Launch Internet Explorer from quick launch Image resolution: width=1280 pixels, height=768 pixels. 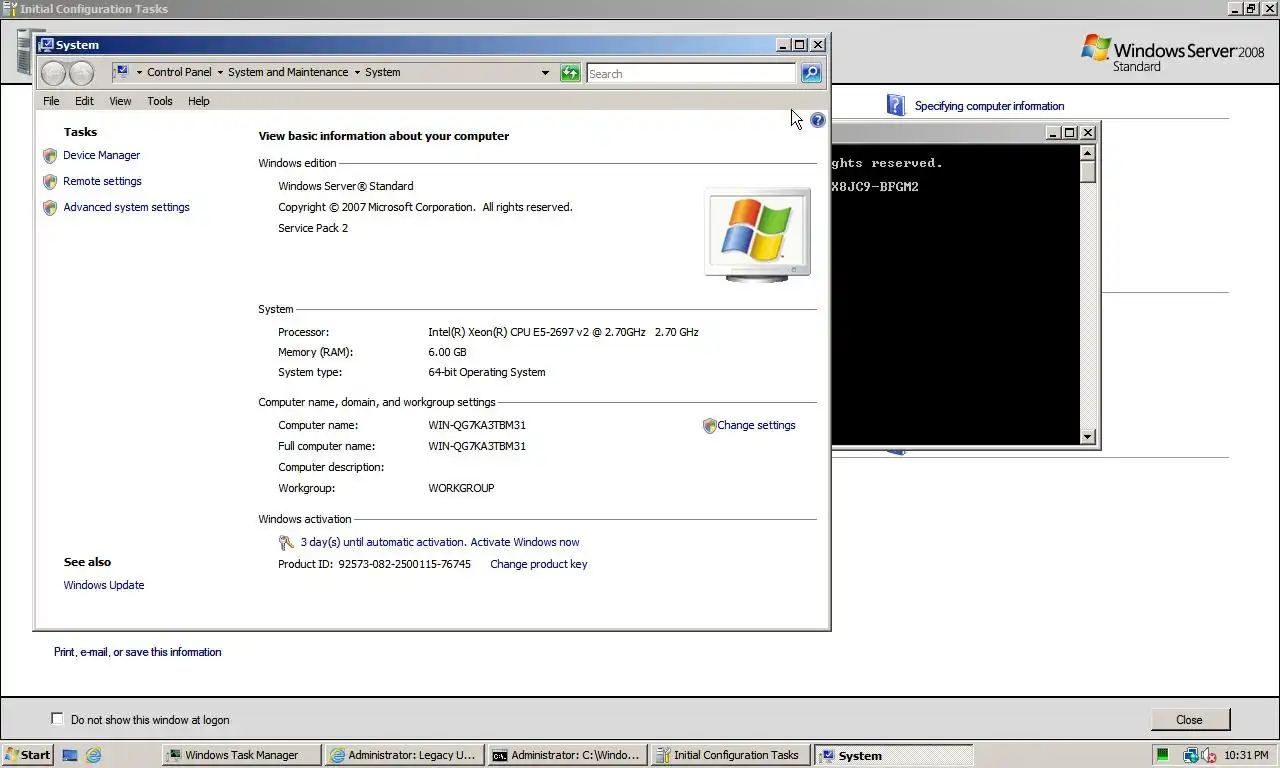(x=93, y=755)
